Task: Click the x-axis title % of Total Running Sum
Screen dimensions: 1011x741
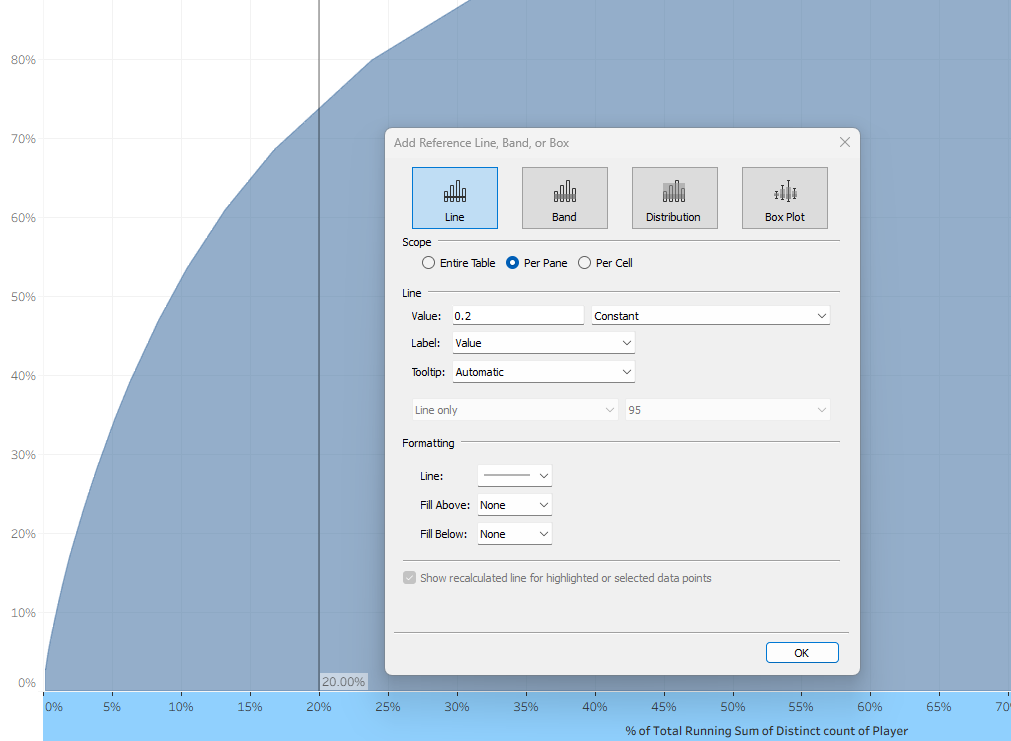Action: pos(766,731)
